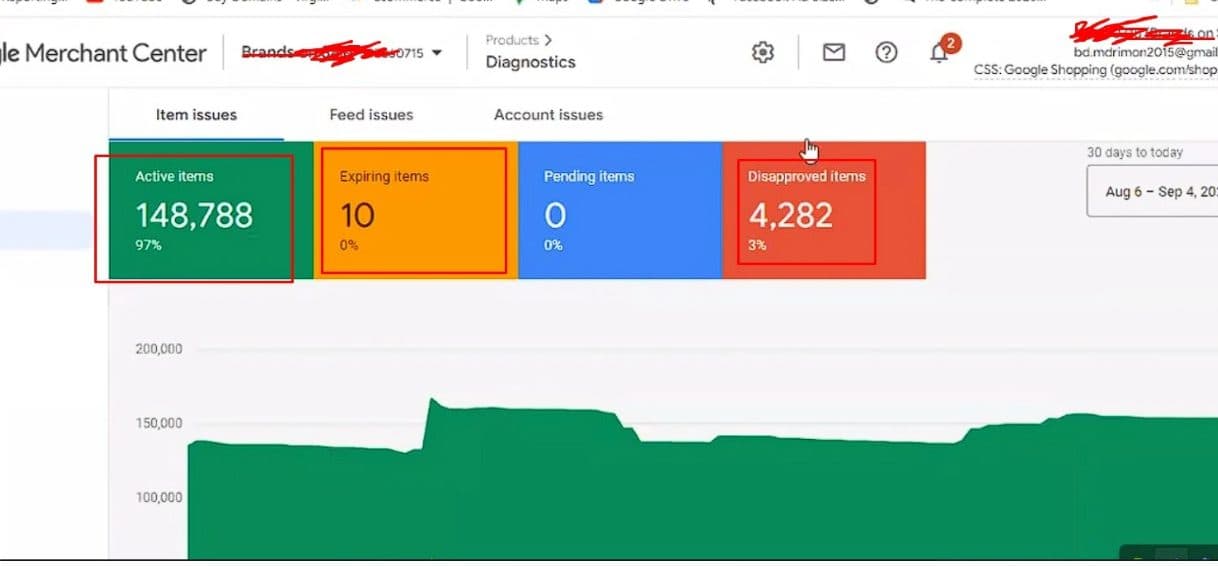Click the 100,000 axis label
Screen dimensions: 1218x567
point(158,497)
